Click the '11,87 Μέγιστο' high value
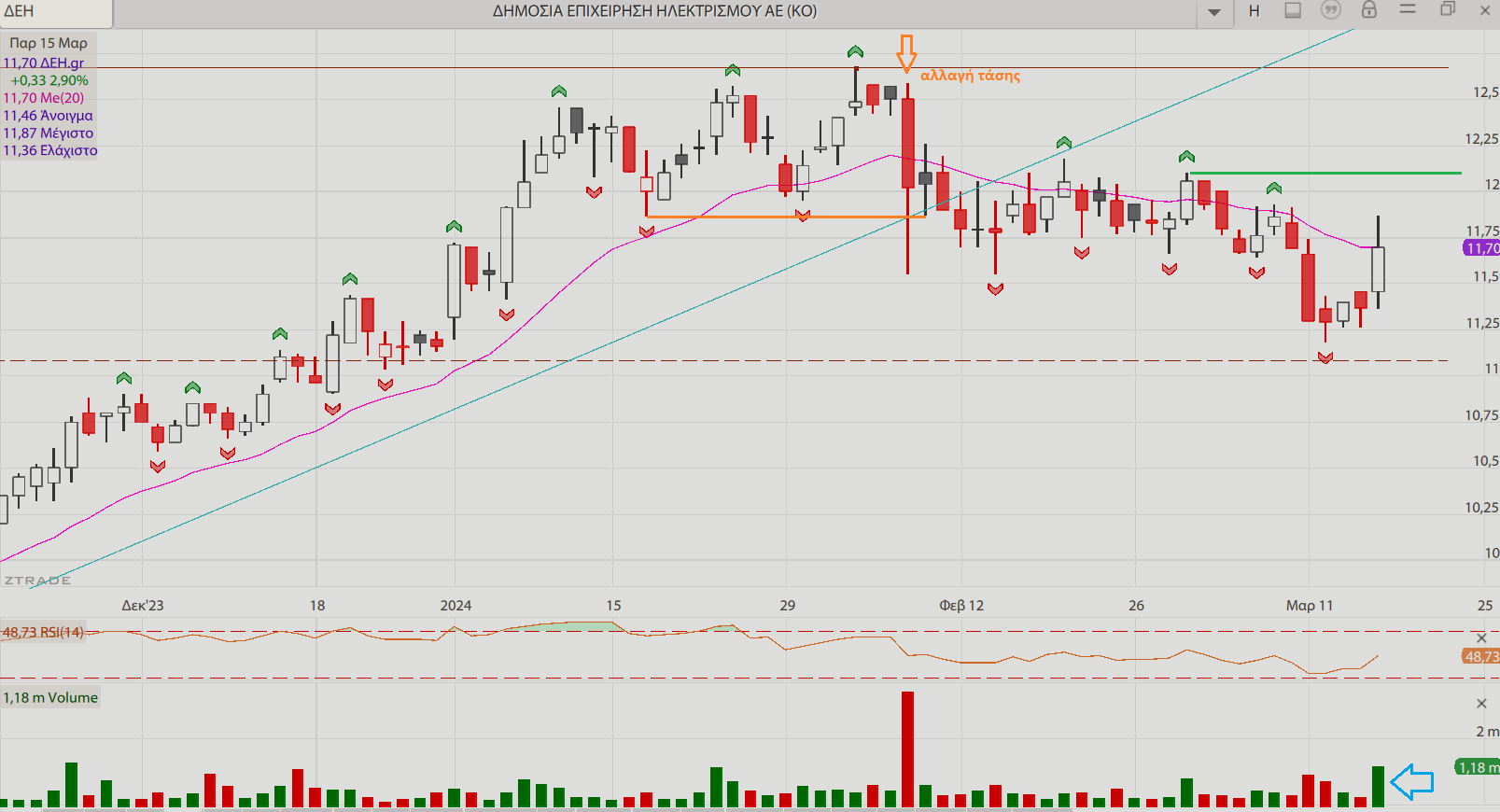 click(x=49, y=133)
